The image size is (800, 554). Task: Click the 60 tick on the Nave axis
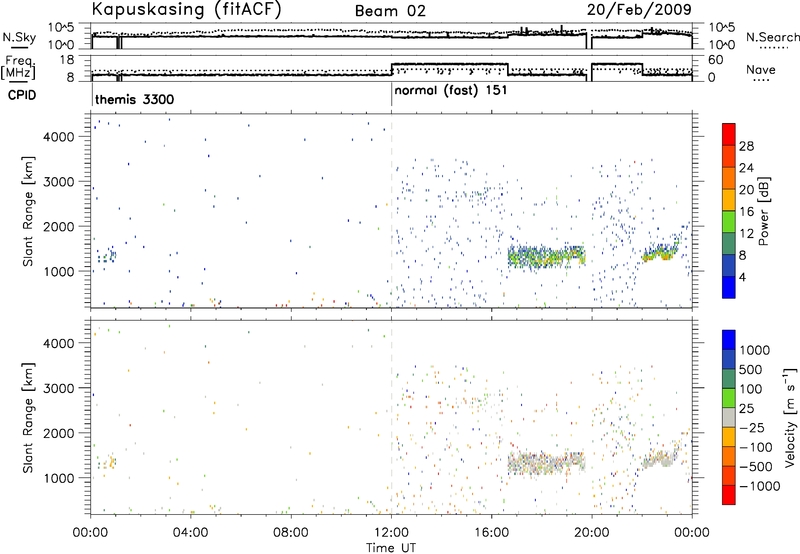(x=716, y=60)
